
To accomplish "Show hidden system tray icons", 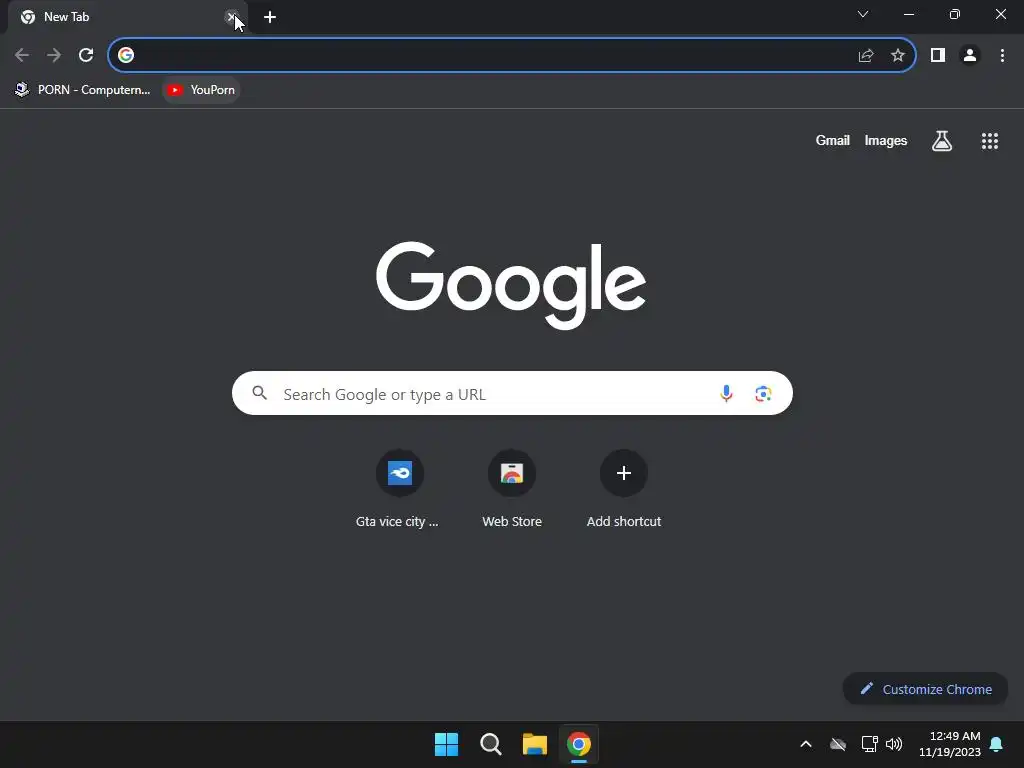I will coord(806,744).
